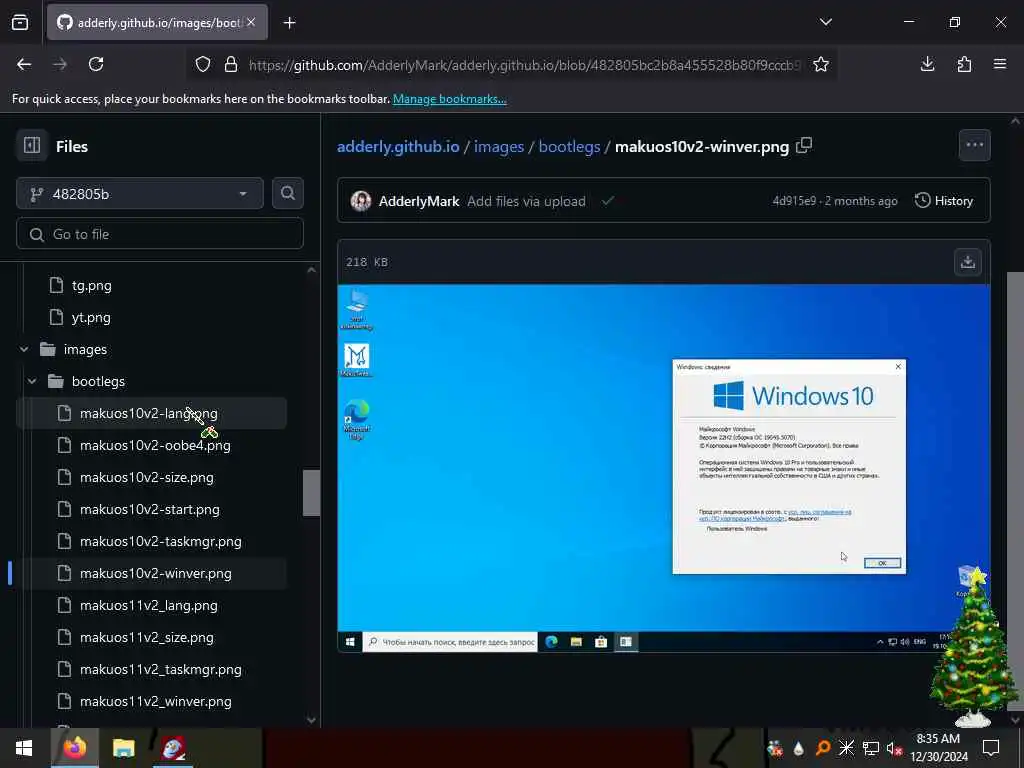Open the notifications action center

991,748
